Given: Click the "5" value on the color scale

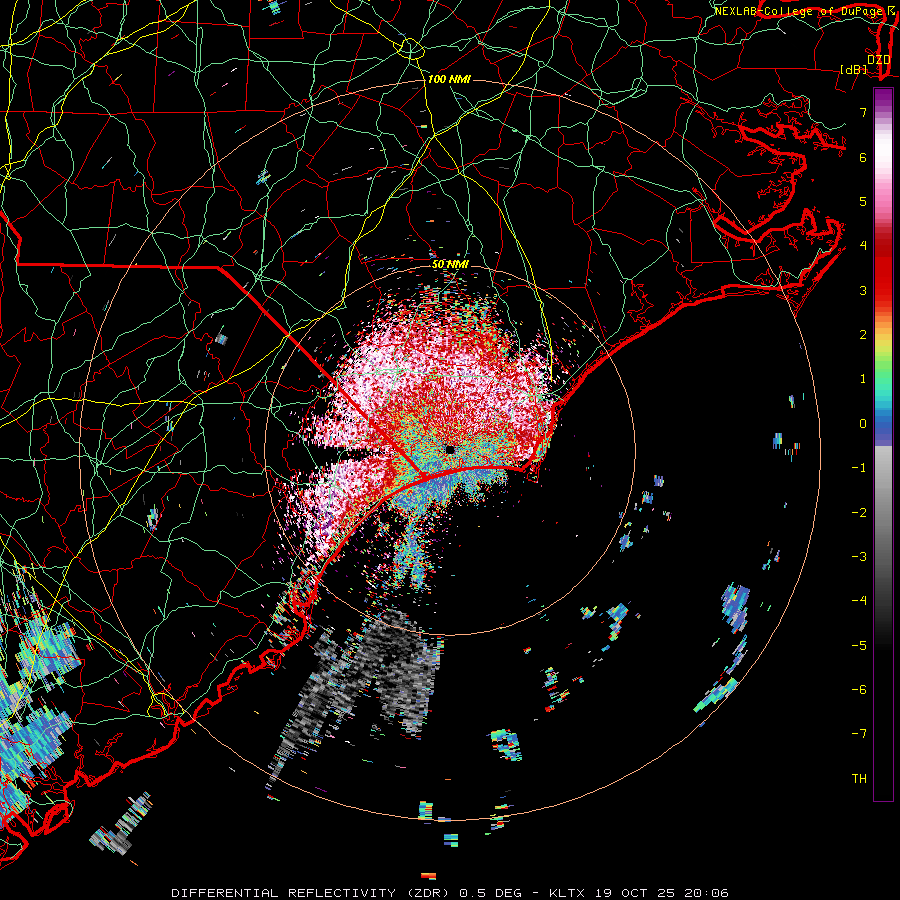Looking at the screenshot, I should (863, 201).
